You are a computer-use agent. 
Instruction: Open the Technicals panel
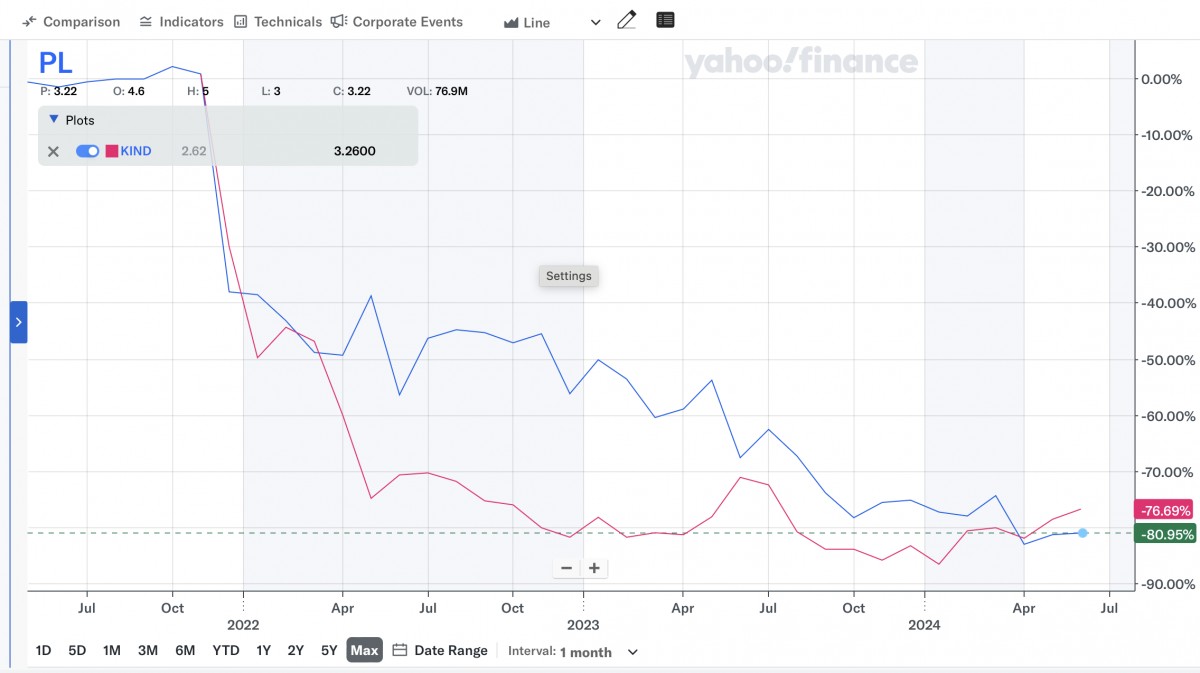pyautogui.click(x=278, y=21)
